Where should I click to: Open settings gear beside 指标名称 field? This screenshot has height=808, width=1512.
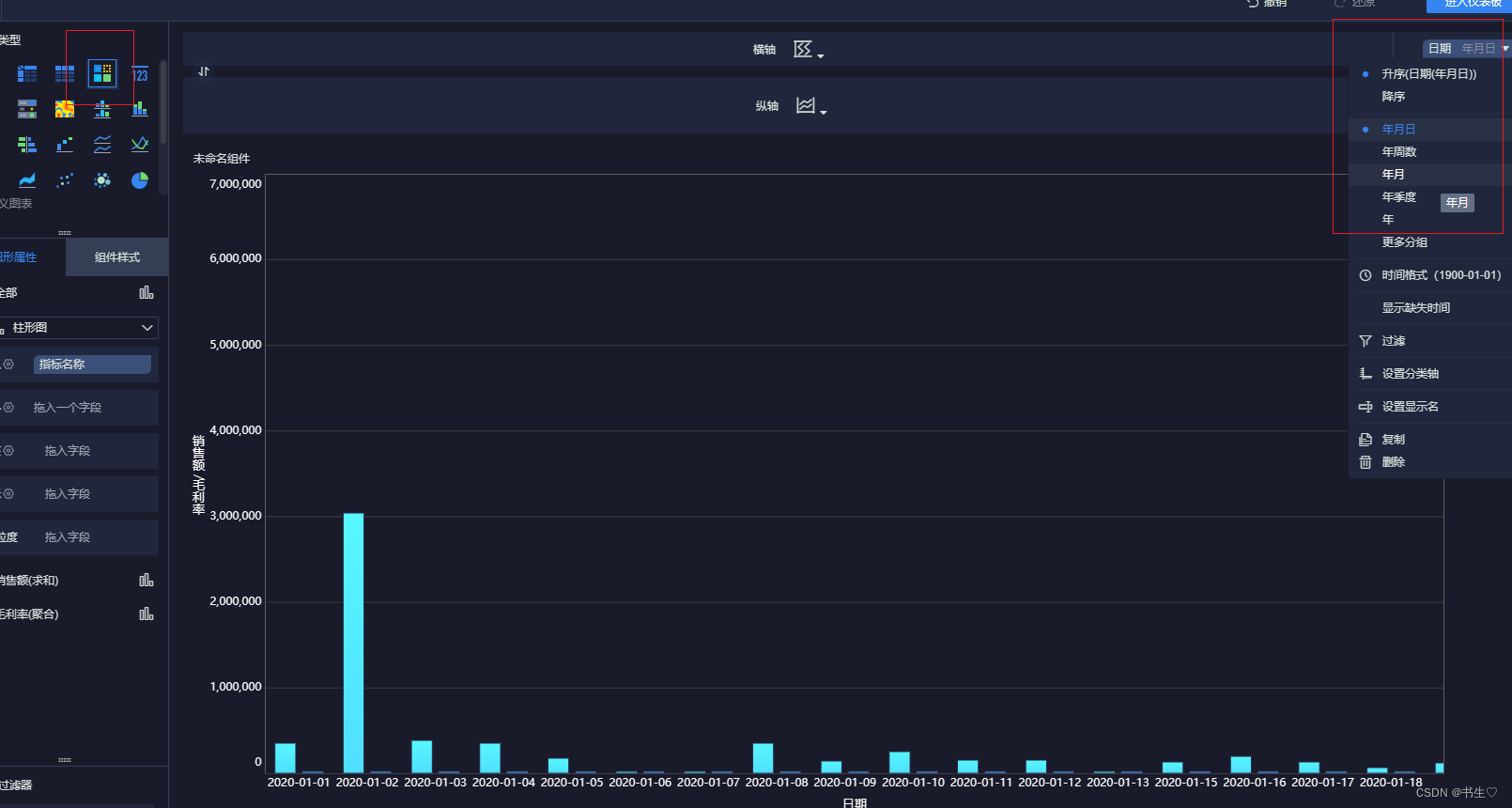8,365
